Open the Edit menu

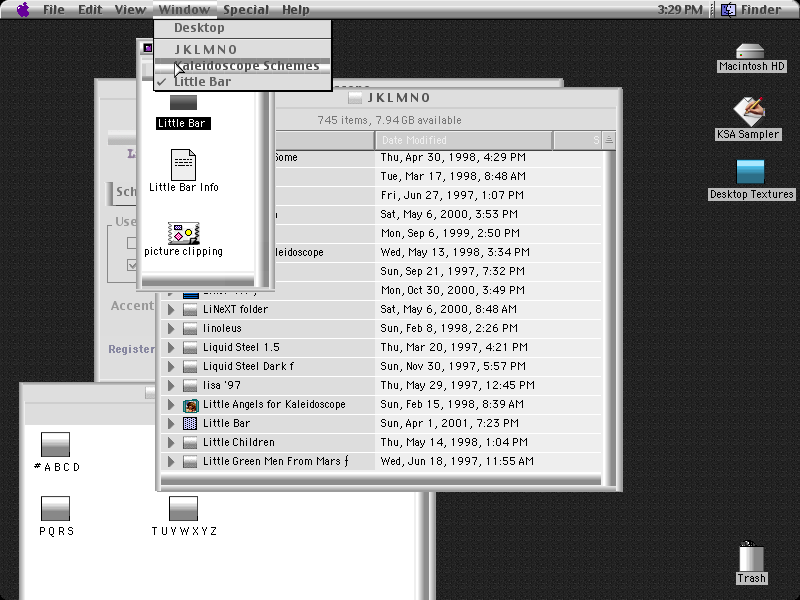click(x=90, y=10)
